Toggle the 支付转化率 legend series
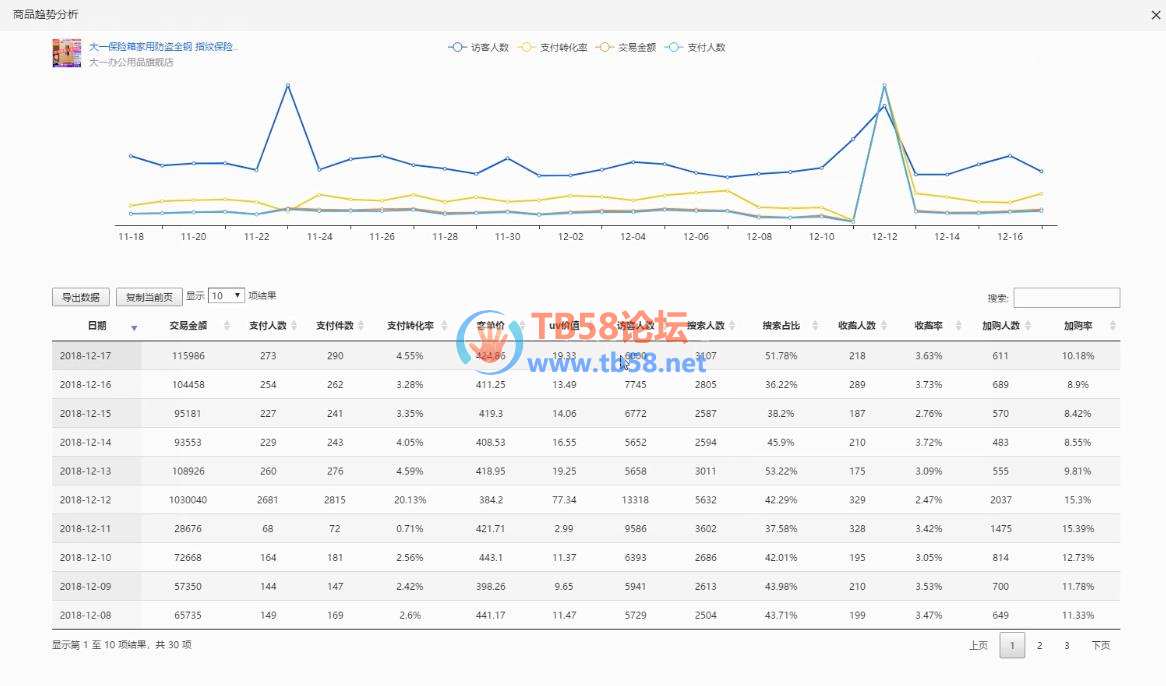 (553, 47)
